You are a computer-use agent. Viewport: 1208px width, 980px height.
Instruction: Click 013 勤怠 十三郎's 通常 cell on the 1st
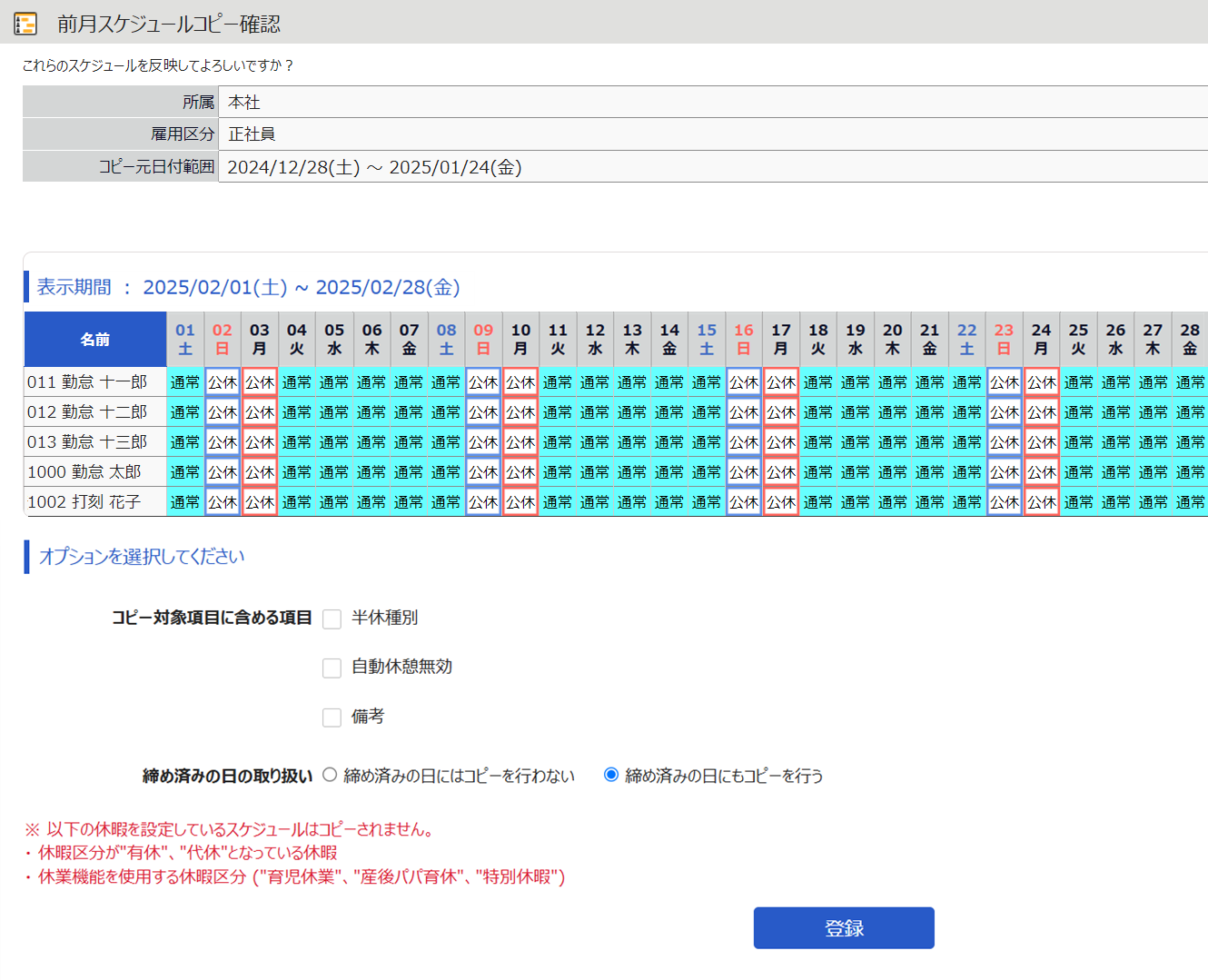click(x=185, y=442)
